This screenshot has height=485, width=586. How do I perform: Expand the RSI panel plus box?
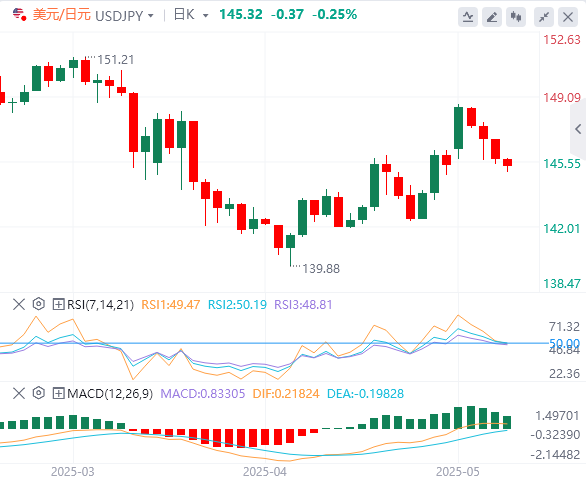tap(58, 304)
